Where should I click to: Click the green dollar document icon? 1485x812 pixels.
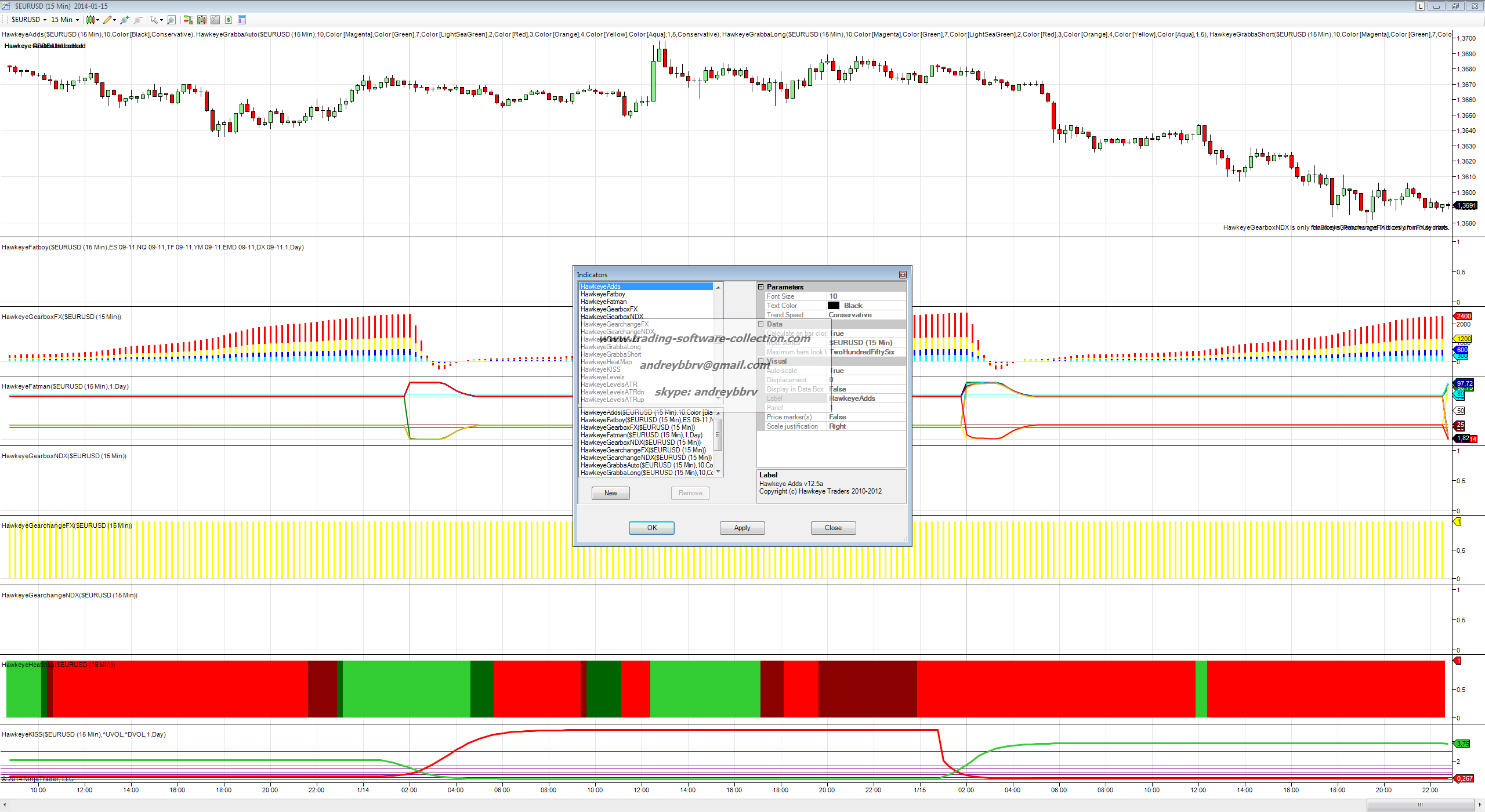click(x=228, y=20)
